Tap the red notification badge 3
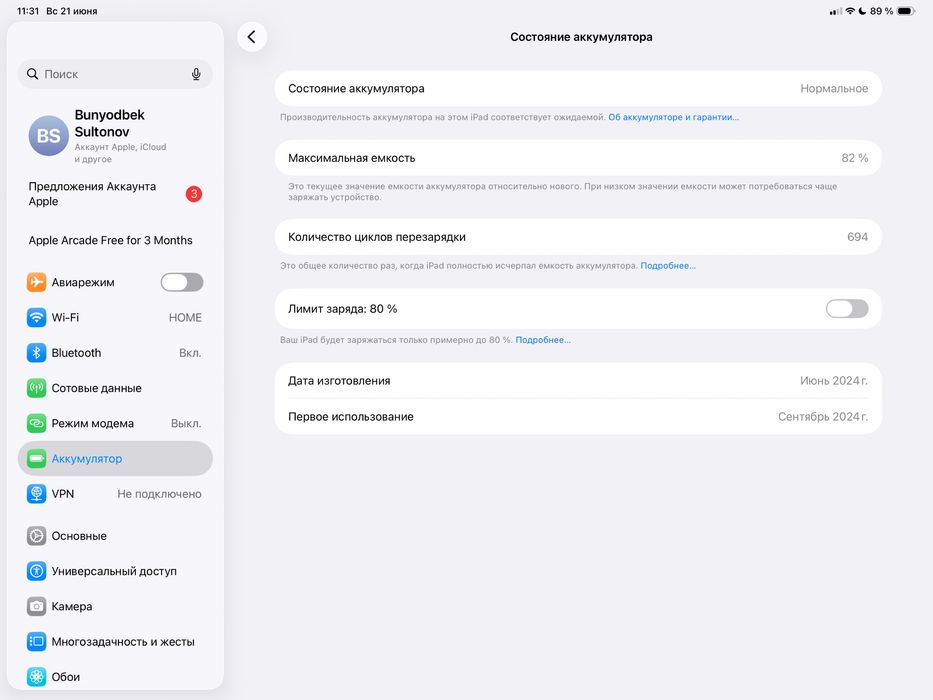933x700 pixels. (x=193, y=194)
